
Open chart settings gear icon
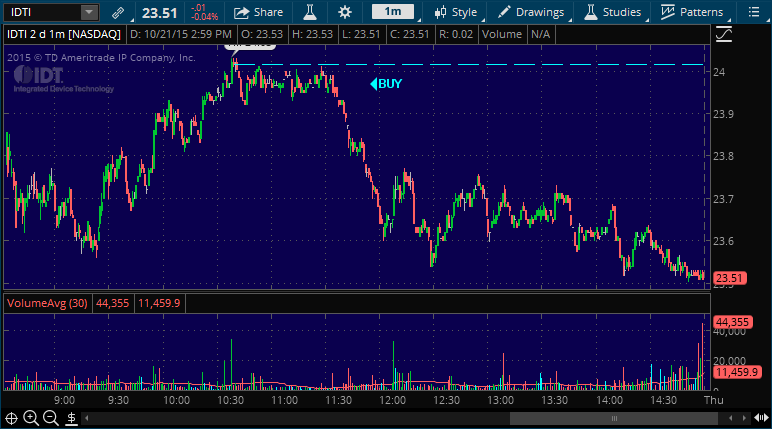pos(345,12)
